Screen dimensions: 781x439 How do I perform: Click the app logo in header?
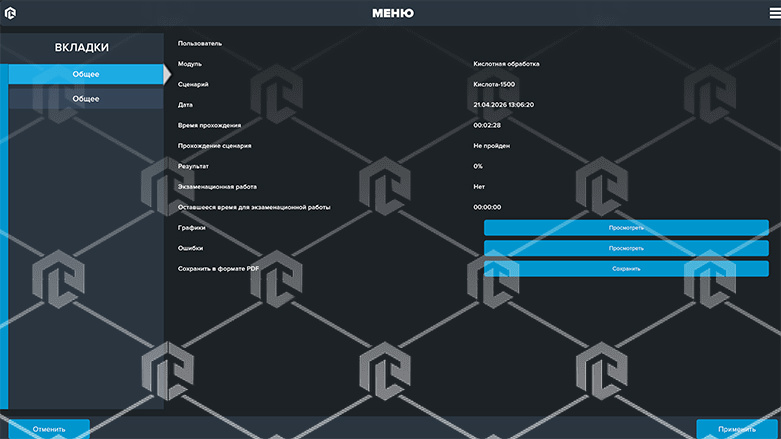tap(11, 14)
